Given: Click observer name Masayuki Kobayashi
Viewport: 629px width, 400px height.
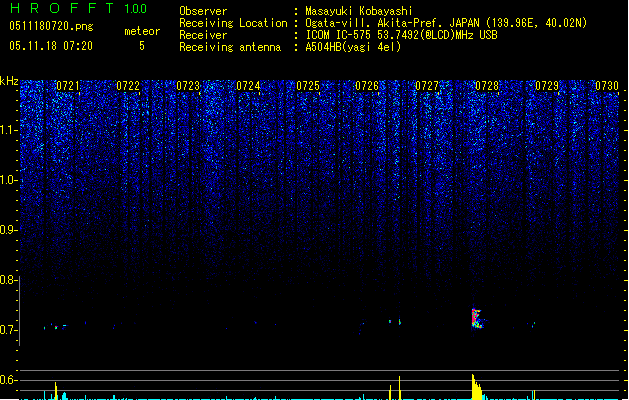Looking at the screenshot, I should click(x=359, y=11).
